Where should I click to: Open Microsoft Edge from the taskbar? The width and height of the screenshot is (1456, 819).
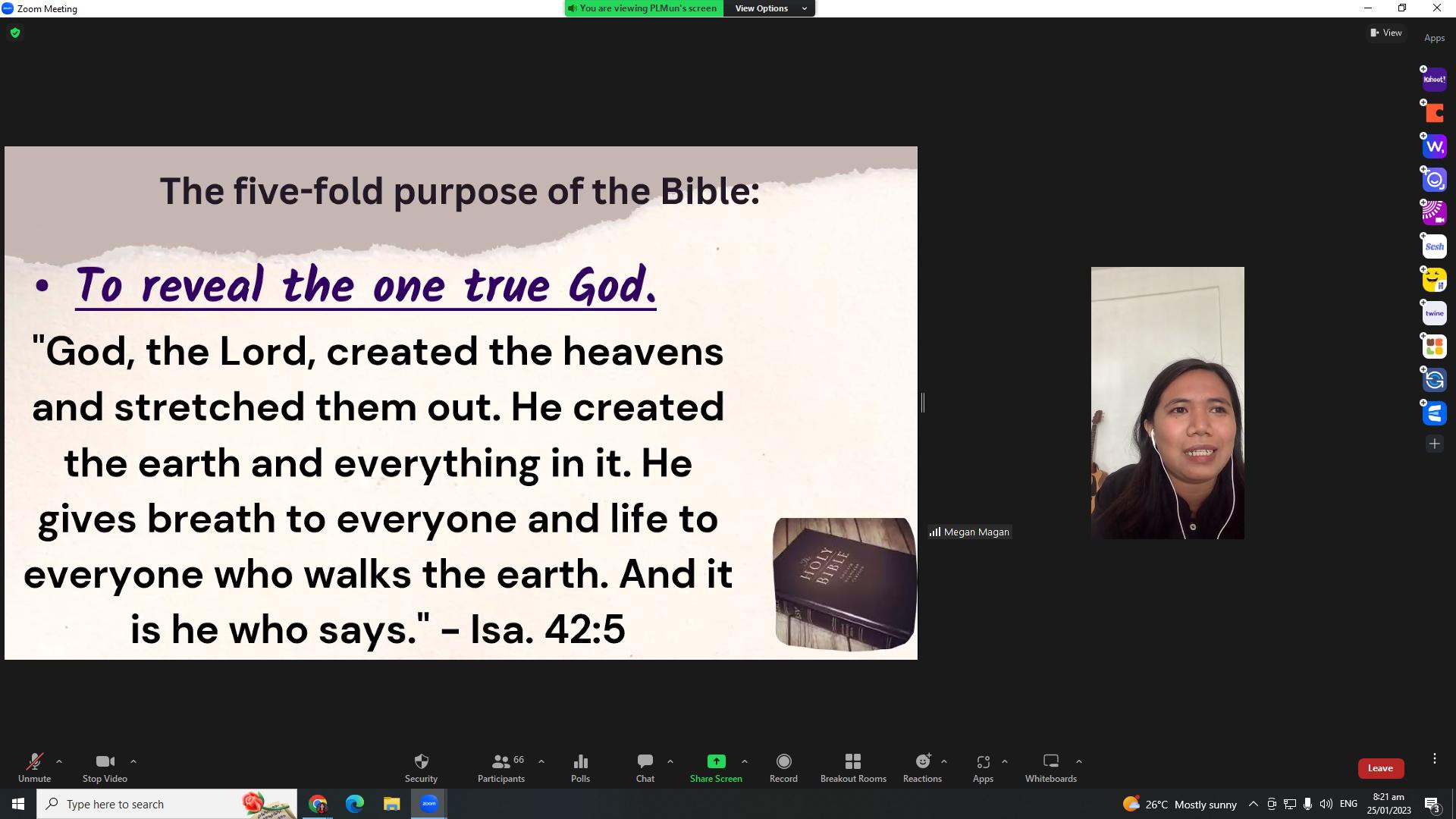pyautogui.click(x=355, y=804)
